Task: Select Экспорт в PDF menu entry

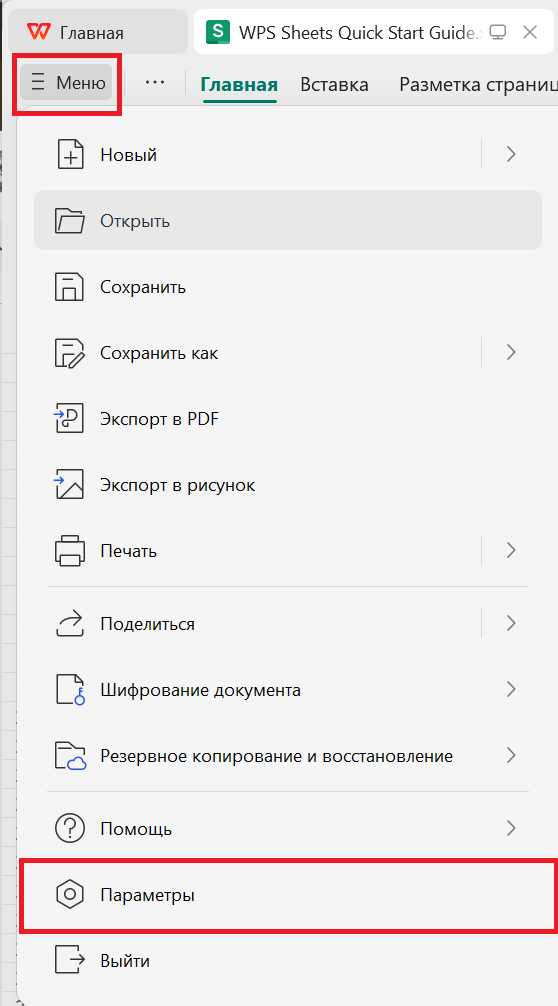Action: point(288,419)
